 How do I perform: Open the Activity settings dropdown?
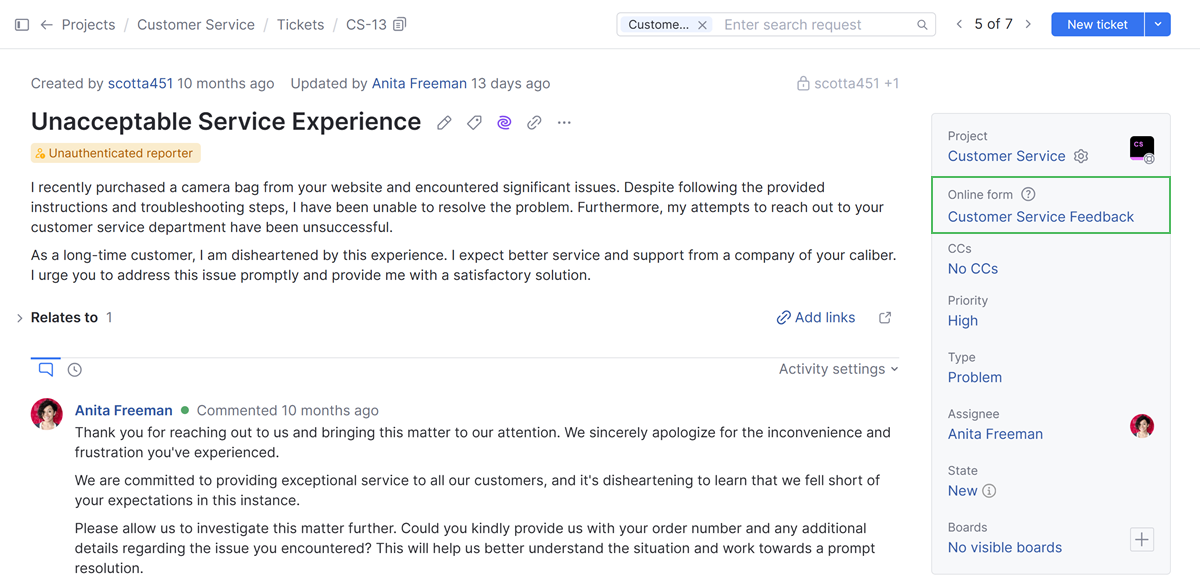(x=838, y=368)
